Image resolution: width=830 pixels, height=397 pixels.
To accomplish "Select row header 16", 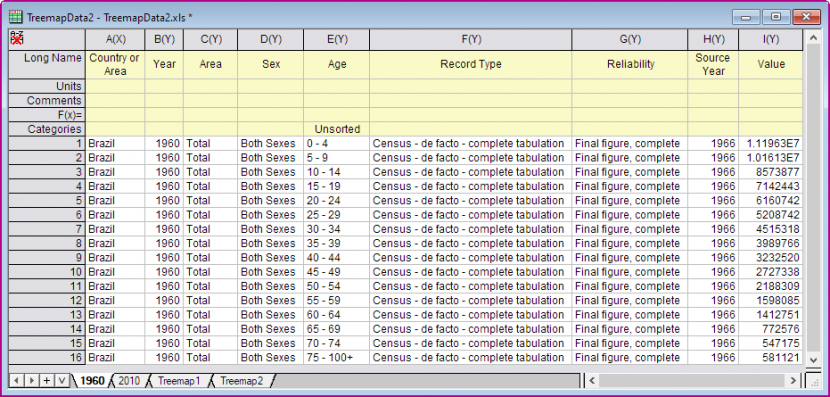I will pyautogui.click(x=47, y=358).
